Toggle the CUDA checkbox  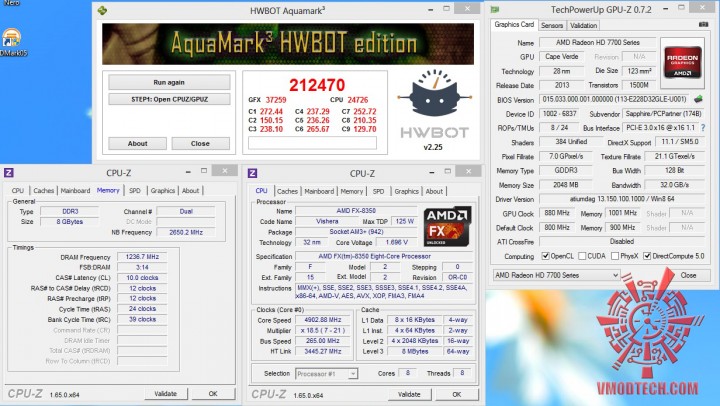[x=582, y=256]
